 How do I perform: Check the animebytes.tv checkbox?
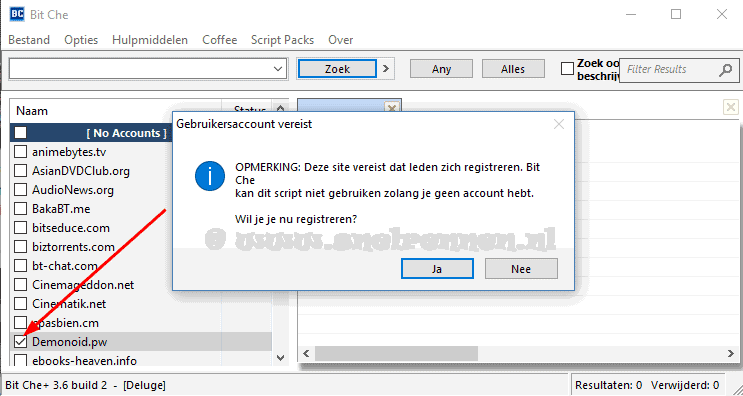pos(20,152)
